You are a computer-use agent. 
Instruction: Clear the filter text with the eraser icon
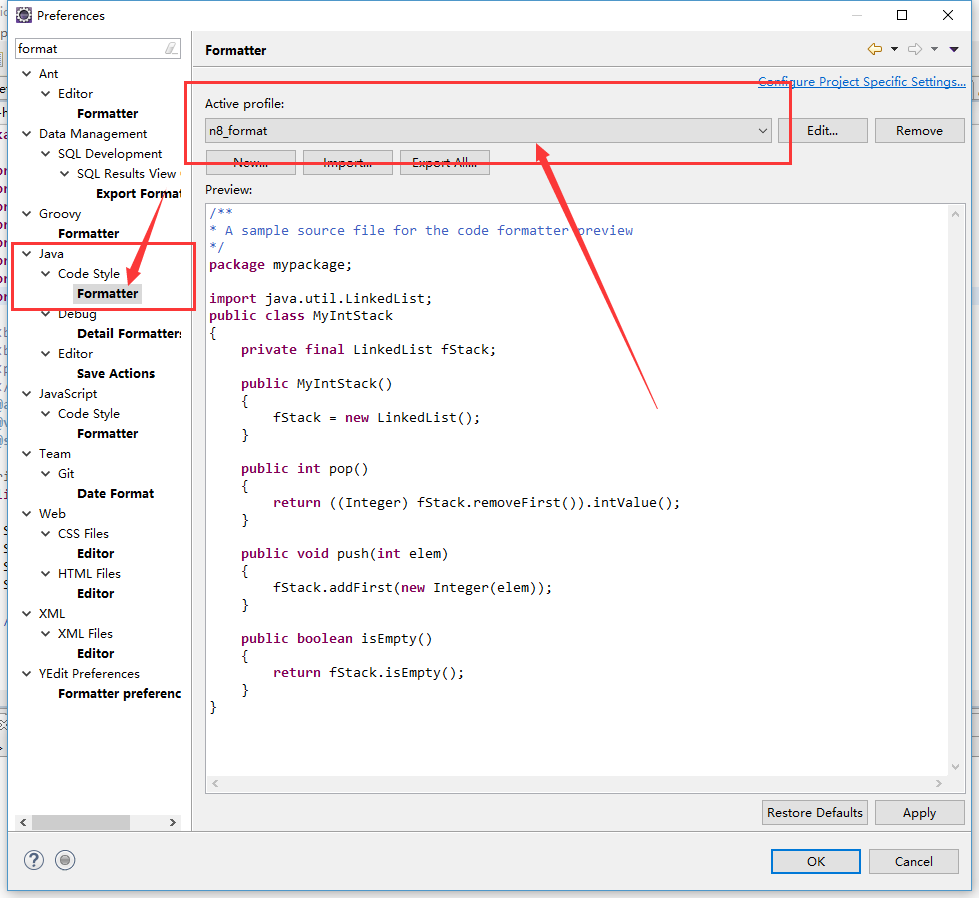click(x=171, y=48)
